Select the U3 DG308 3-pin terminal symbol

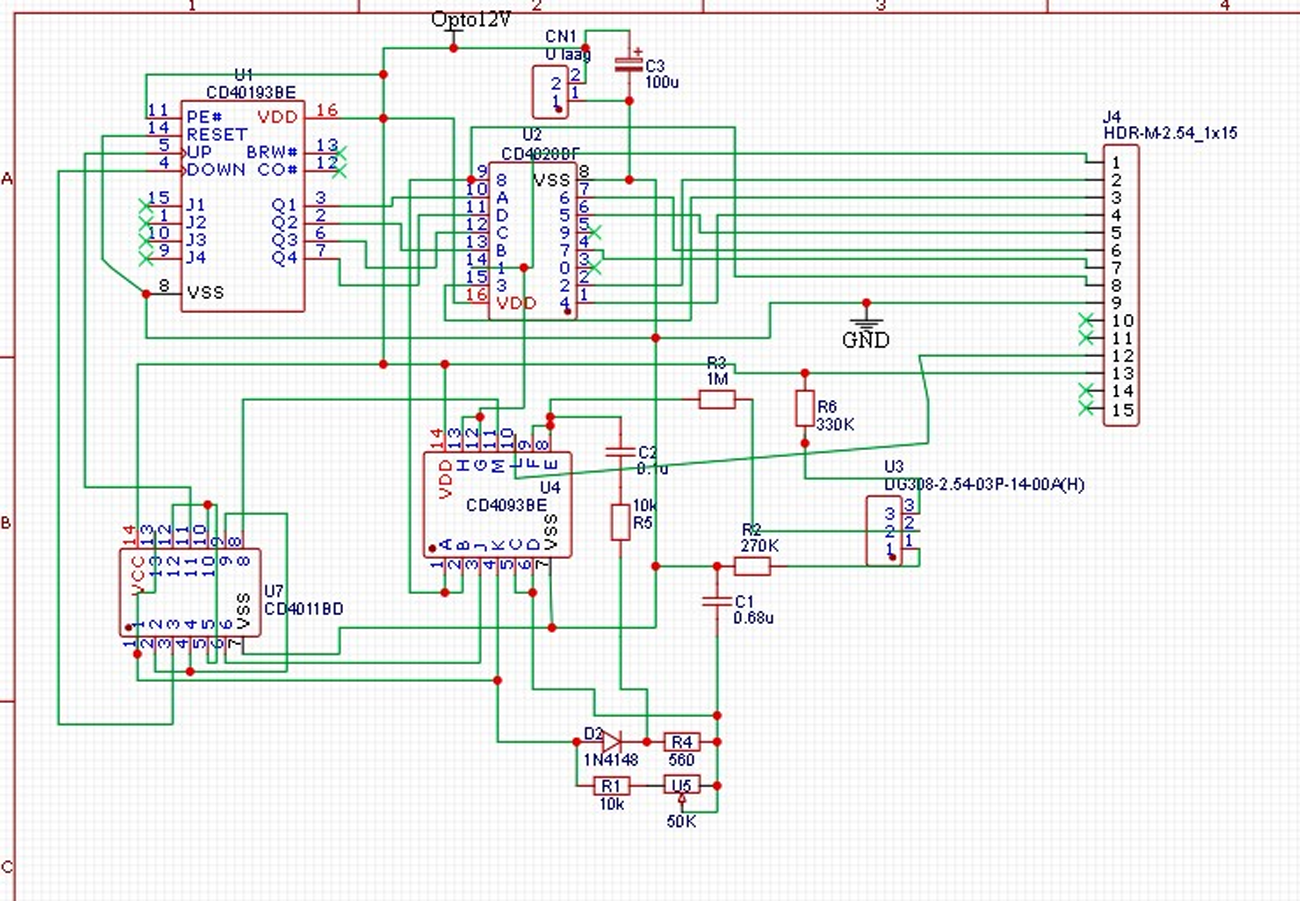pos(884,531)
